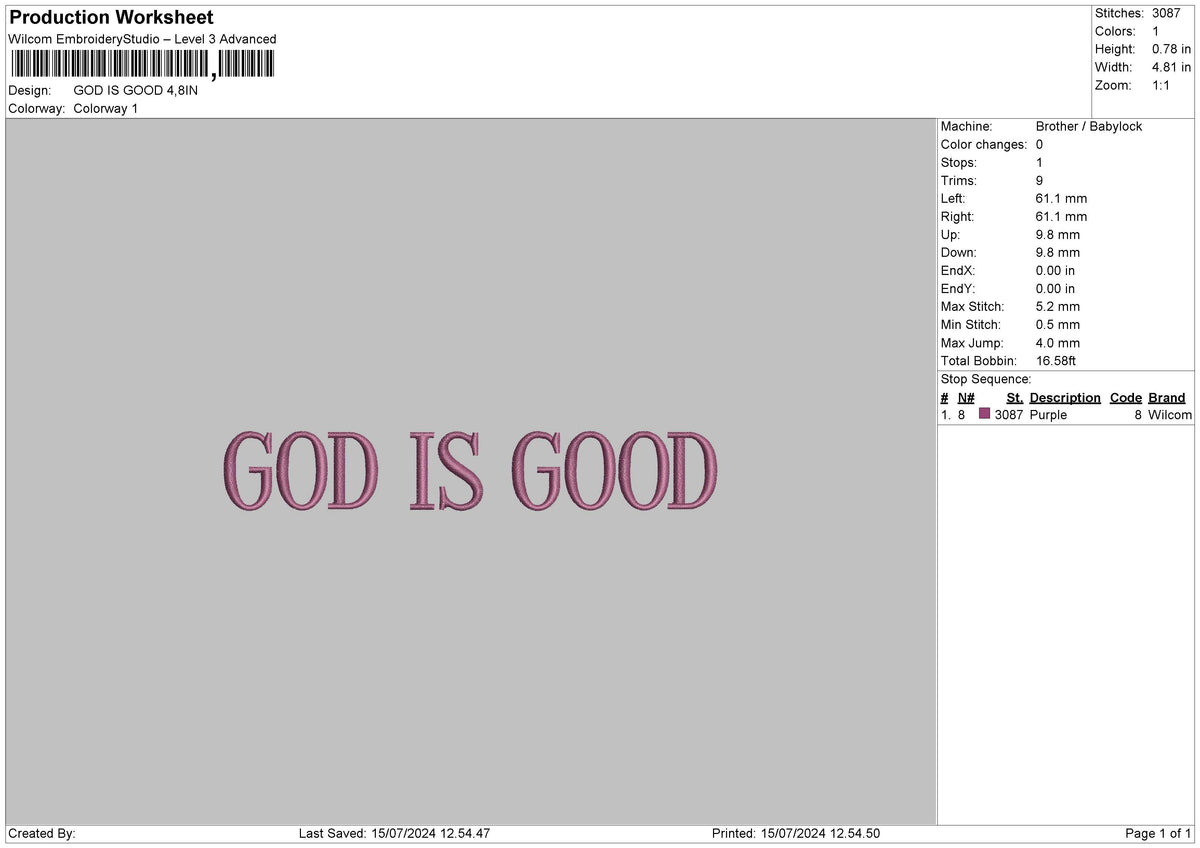
Task: Select the purple color swatch in Stop Sequence
Action: coord(984,414)
